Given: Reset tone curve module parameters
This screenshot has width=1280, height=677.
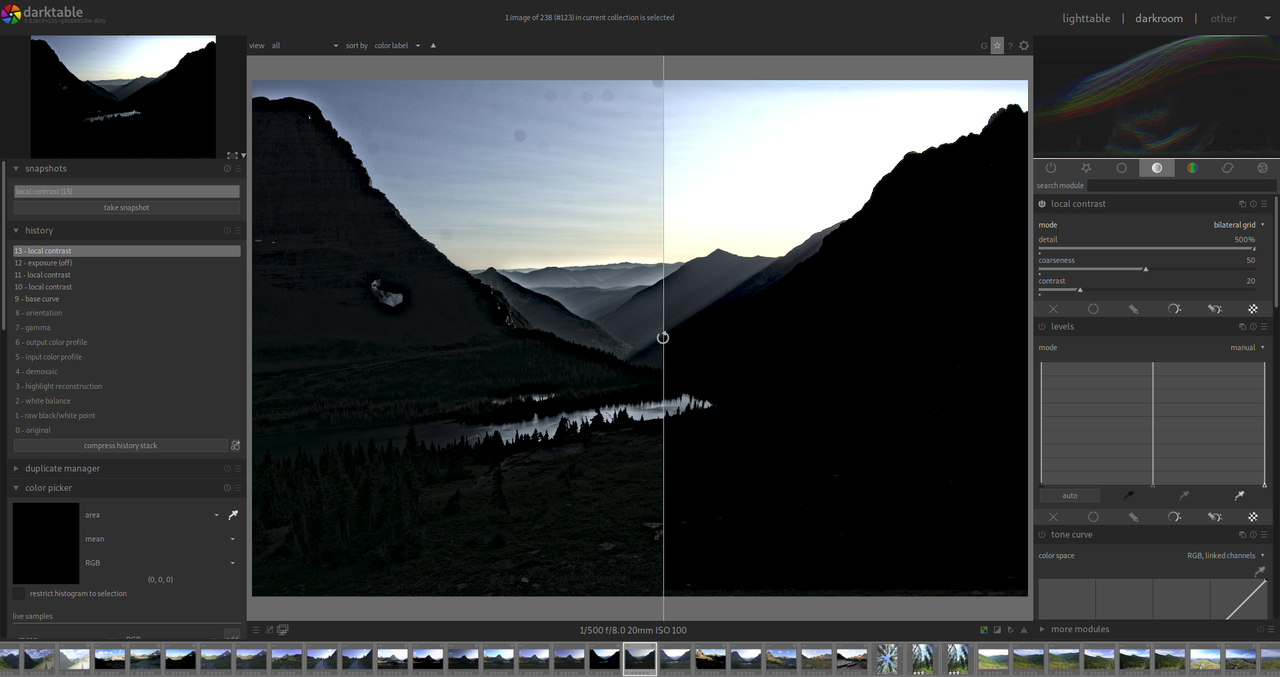Looking at the screenshot, I should click(1254, 535).
